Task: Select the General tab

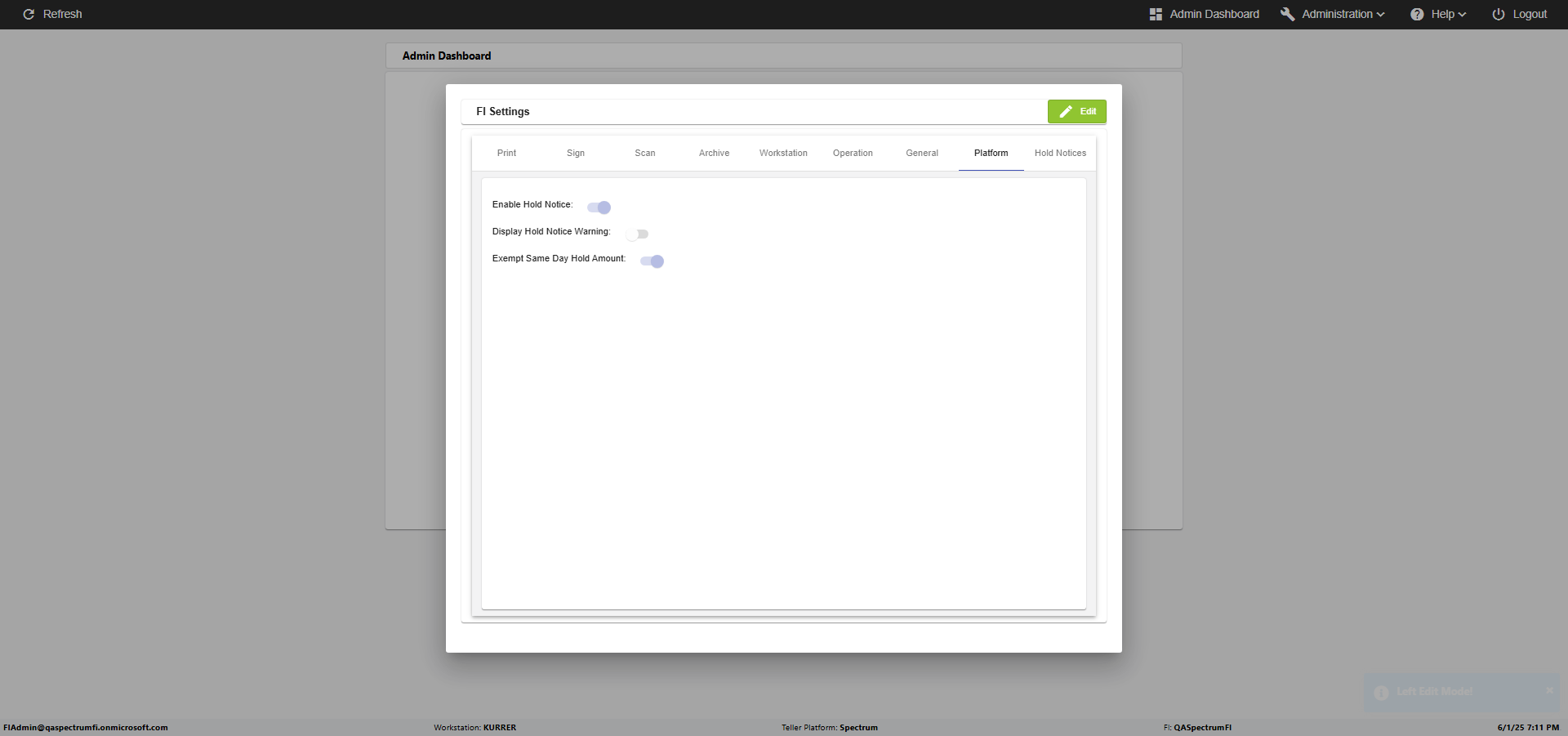Action: point(922,154)
